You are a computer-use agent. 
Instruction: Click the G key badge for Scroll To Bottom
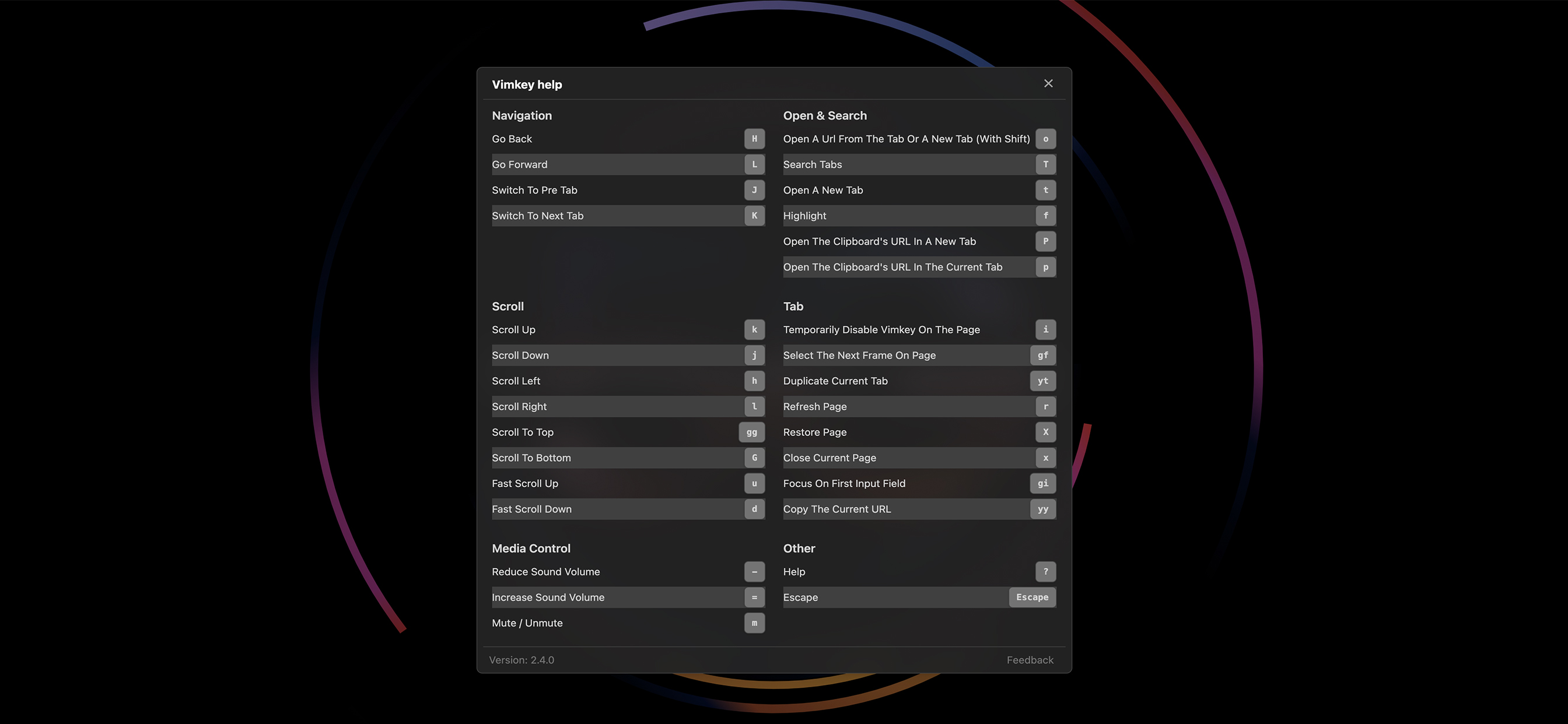pyautogui.click(x=754, y=457)
